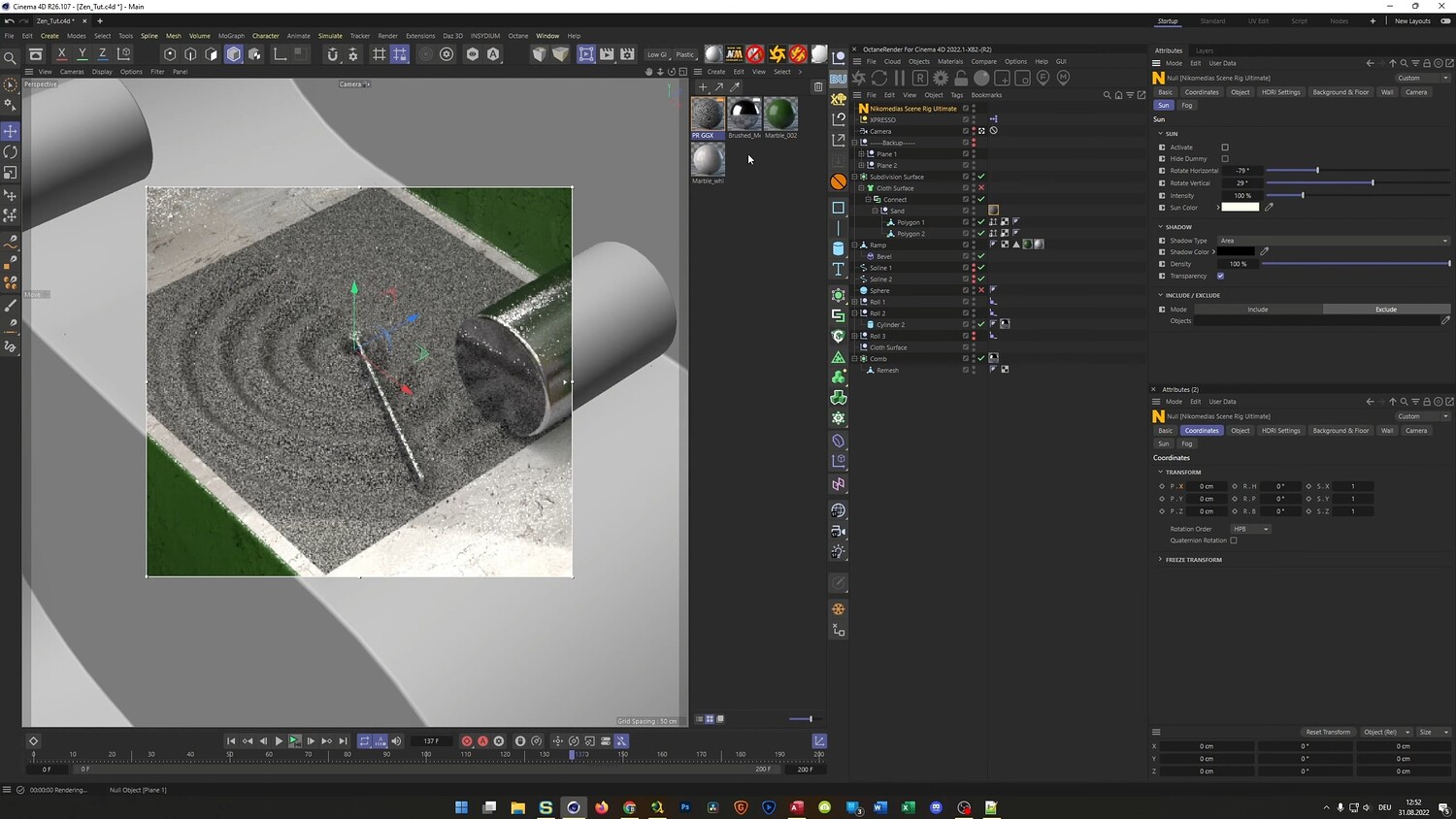
Task: Expand the Roll 1 tree item
Action: [855, 302]
